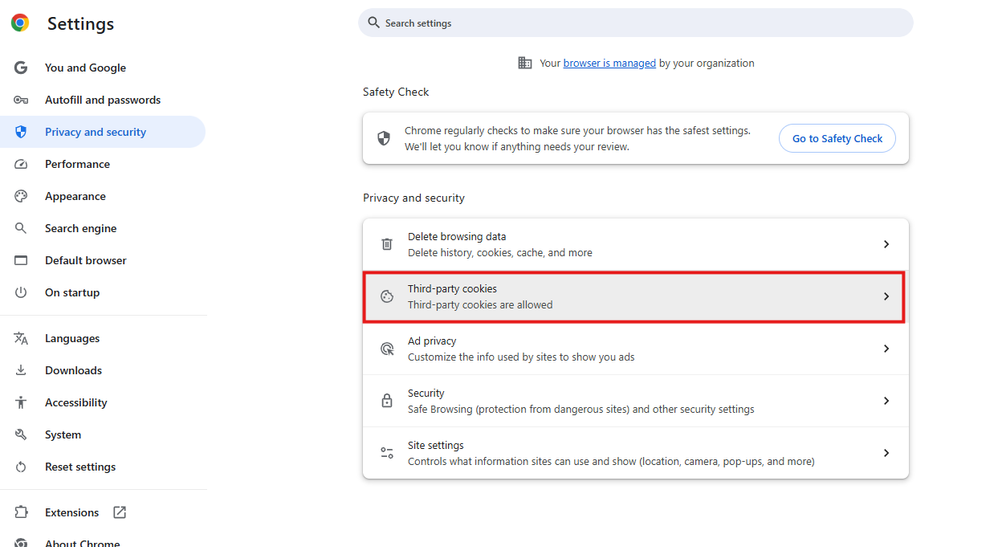Screen dimensions: 998x547
Task: Click the cookie icon beside Third-party cookies
Action: [387, 297]
